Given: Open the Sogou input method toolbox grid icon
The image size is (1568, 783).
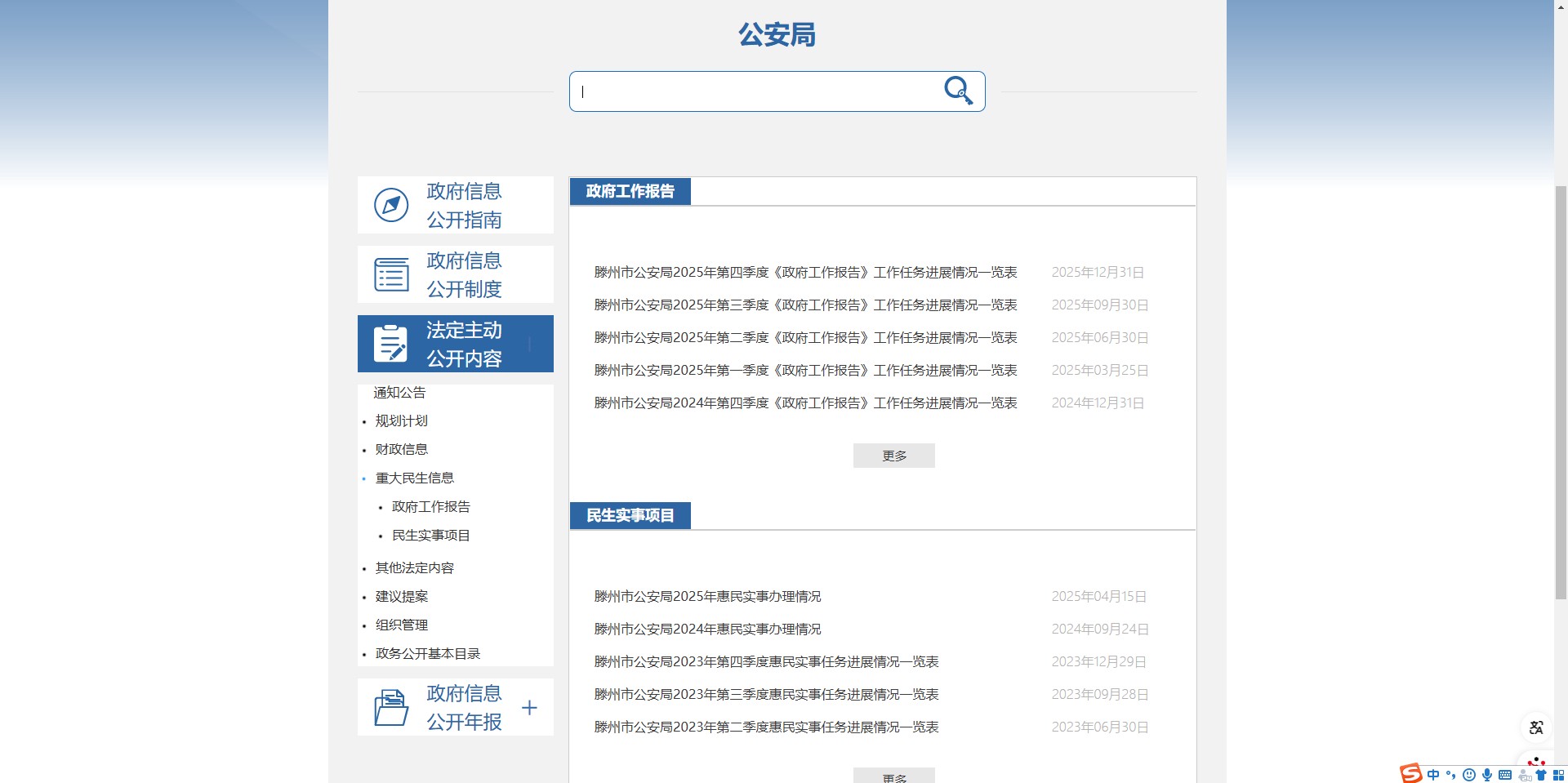Looking at the screenshot, I should [1558, 776].
